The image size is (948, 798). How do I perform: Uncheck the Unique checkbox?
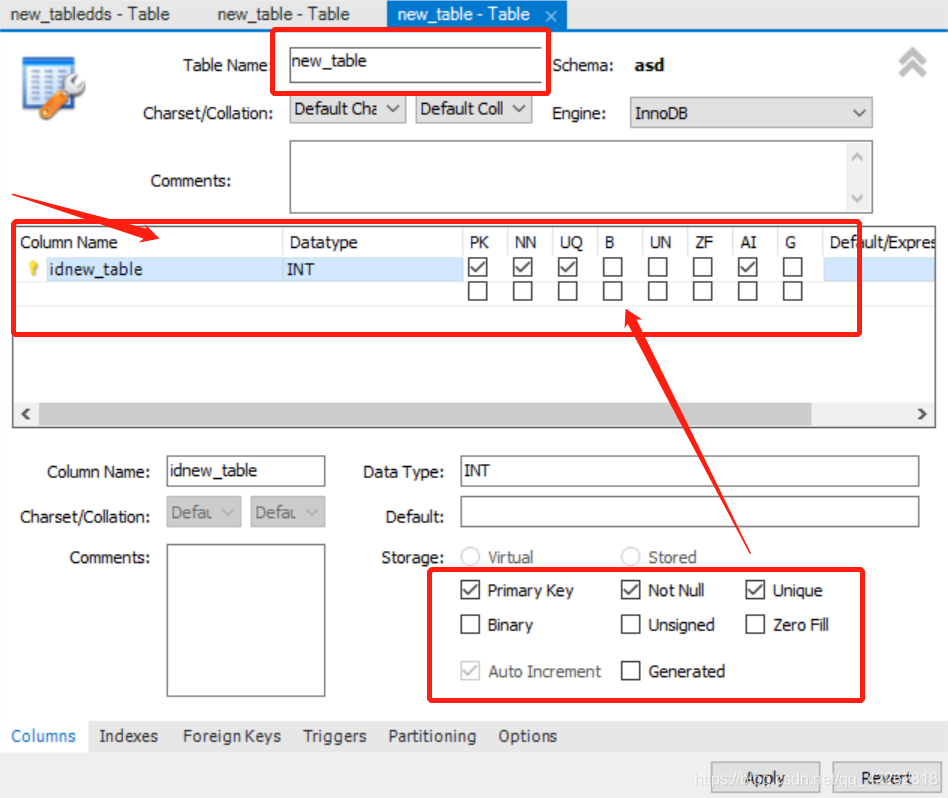pos(756,590)
